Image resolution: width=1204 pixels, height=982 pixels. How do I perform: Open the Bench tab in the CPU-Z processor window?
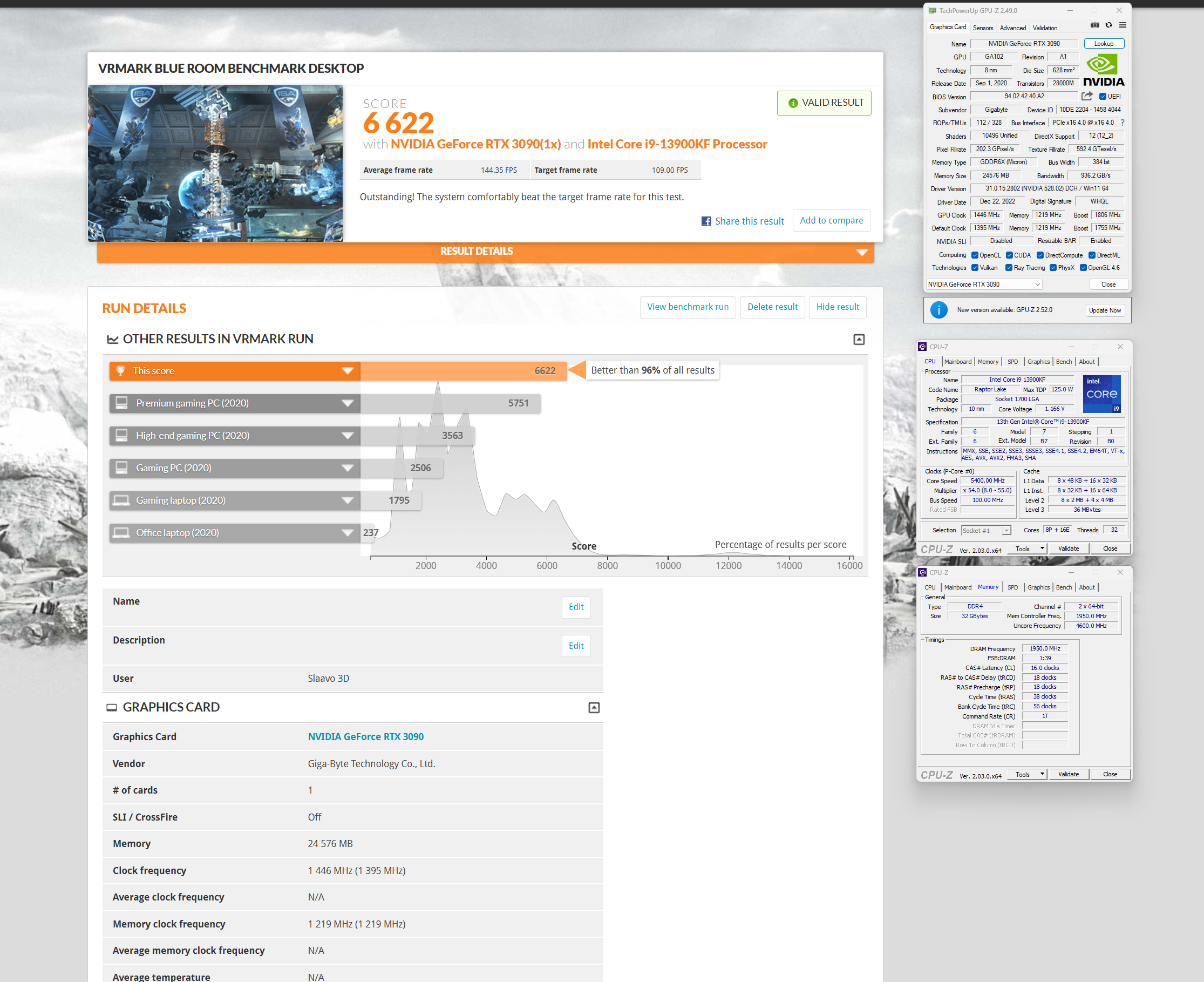click(1064, 362)
